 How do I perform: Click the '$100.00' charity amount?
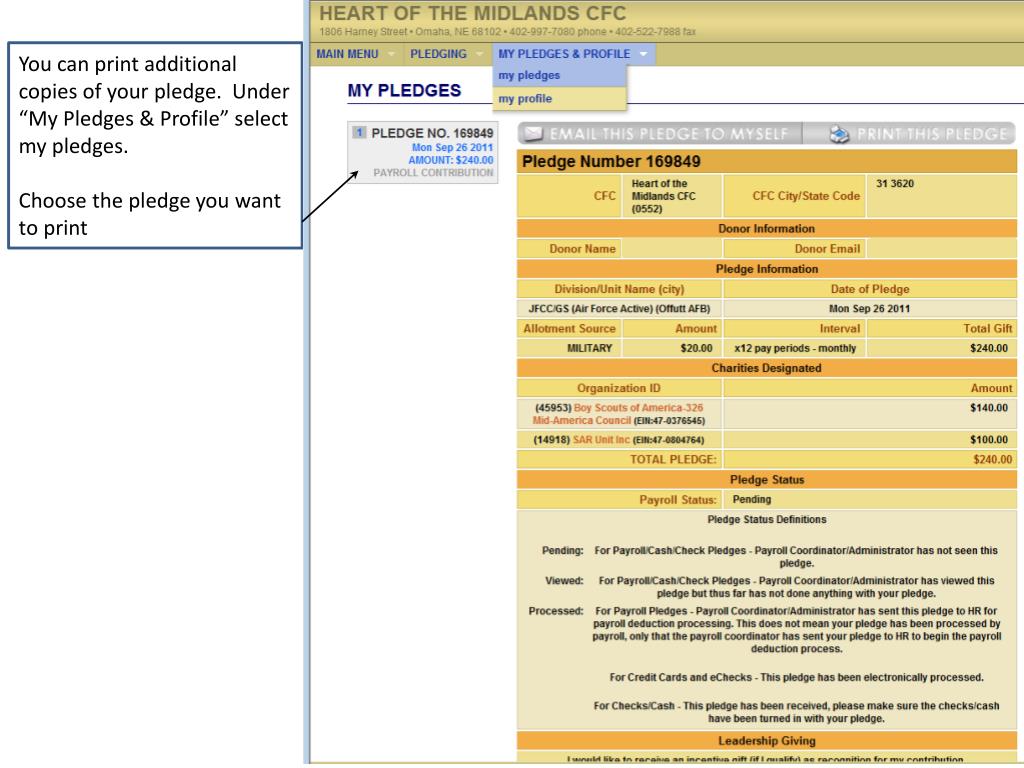click(989, 440)
